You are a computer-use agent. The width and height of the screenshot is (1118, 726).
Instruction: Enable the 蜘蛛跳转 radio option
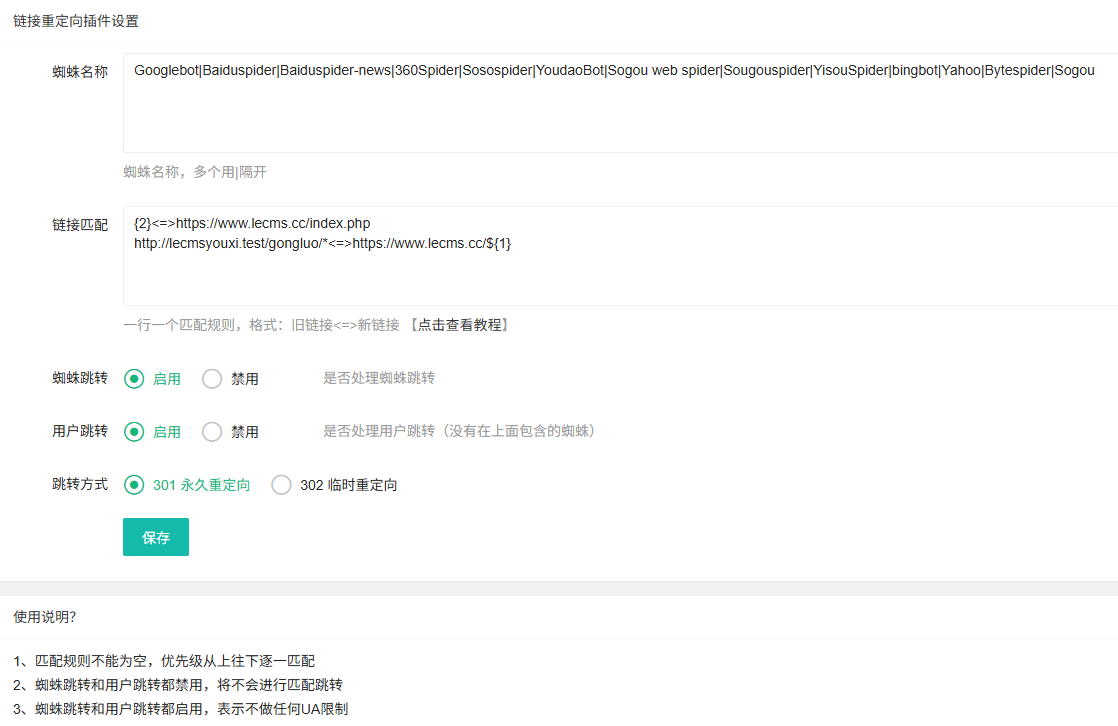coord(134,379)
